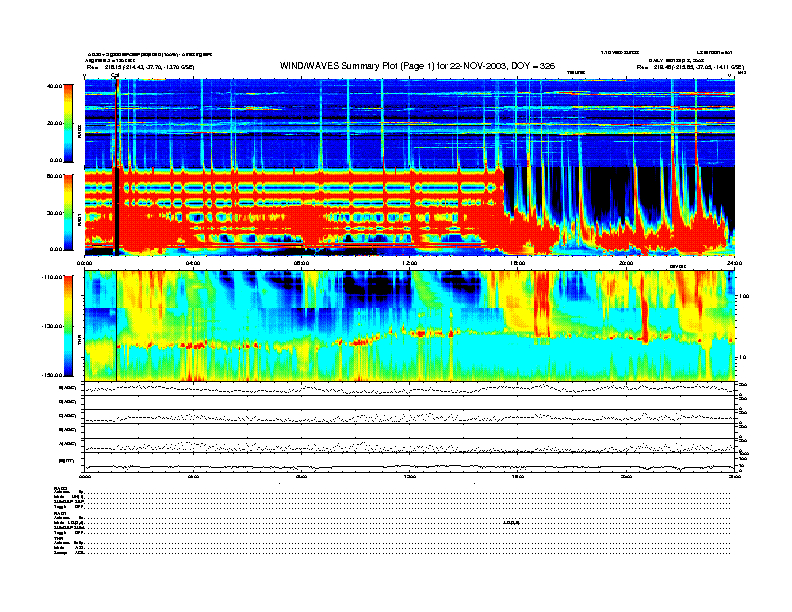Click the WIND/WAVES Summary Plot title
Image resolution: width=792 pixels, height=612 pixels.
point(417,66)
